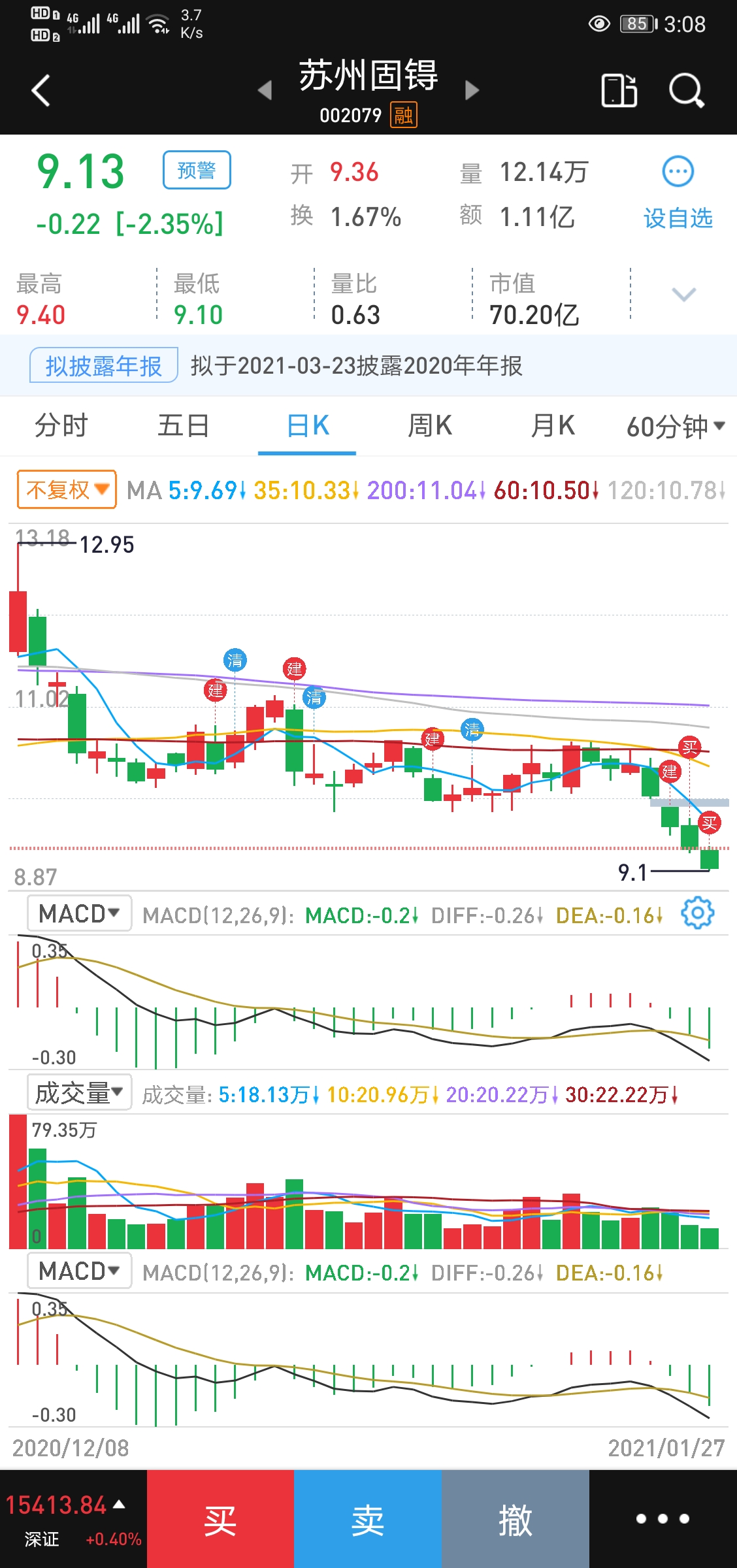Open the search magnifier icon

point(687,90)
